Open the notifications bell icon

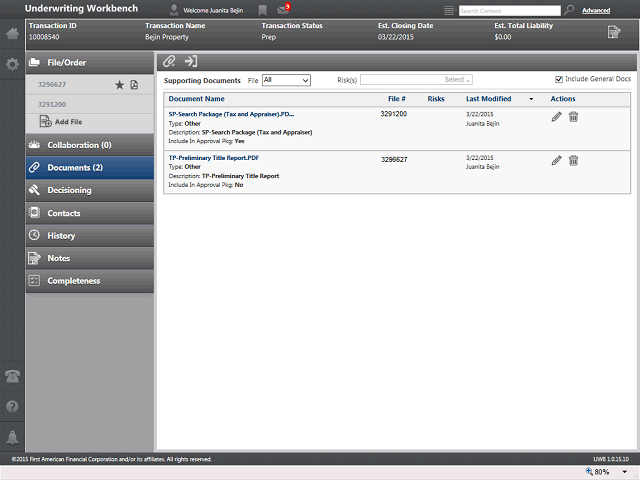point(12,437)
